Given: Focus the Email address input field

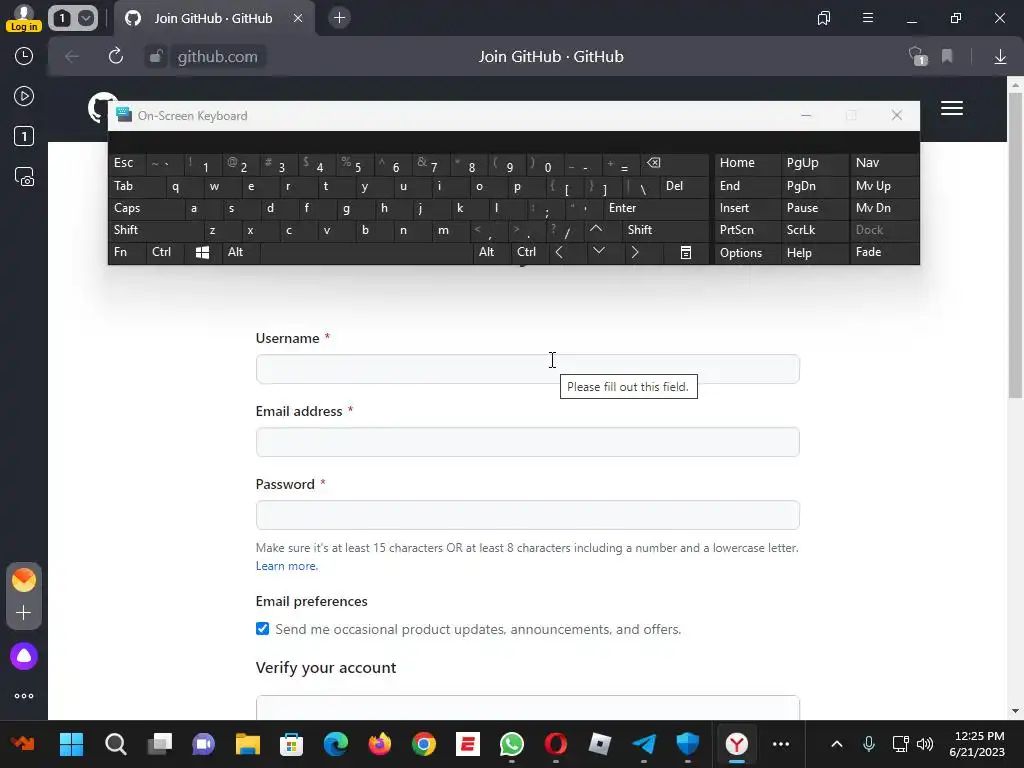Looking at the screenshot, I should [528, 442].
